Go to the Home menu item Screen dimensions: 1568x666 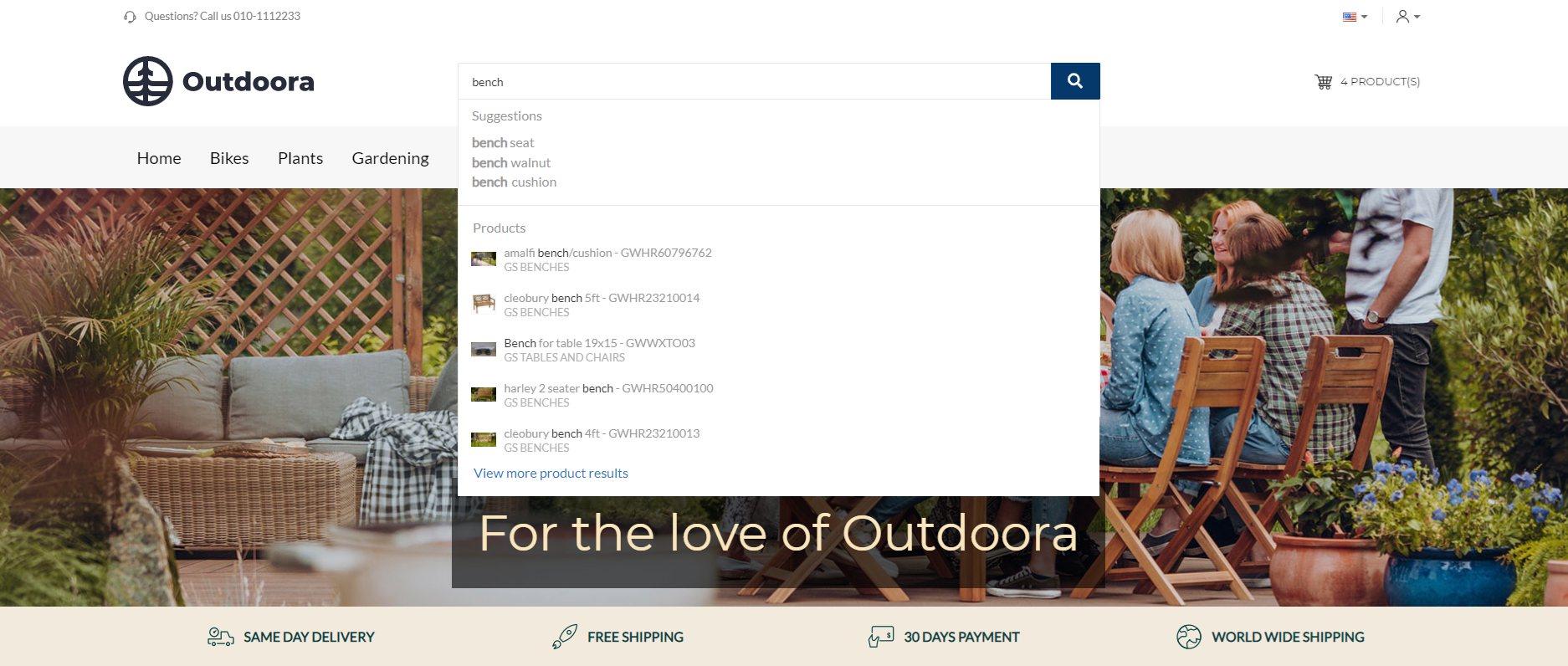[159, 158]
